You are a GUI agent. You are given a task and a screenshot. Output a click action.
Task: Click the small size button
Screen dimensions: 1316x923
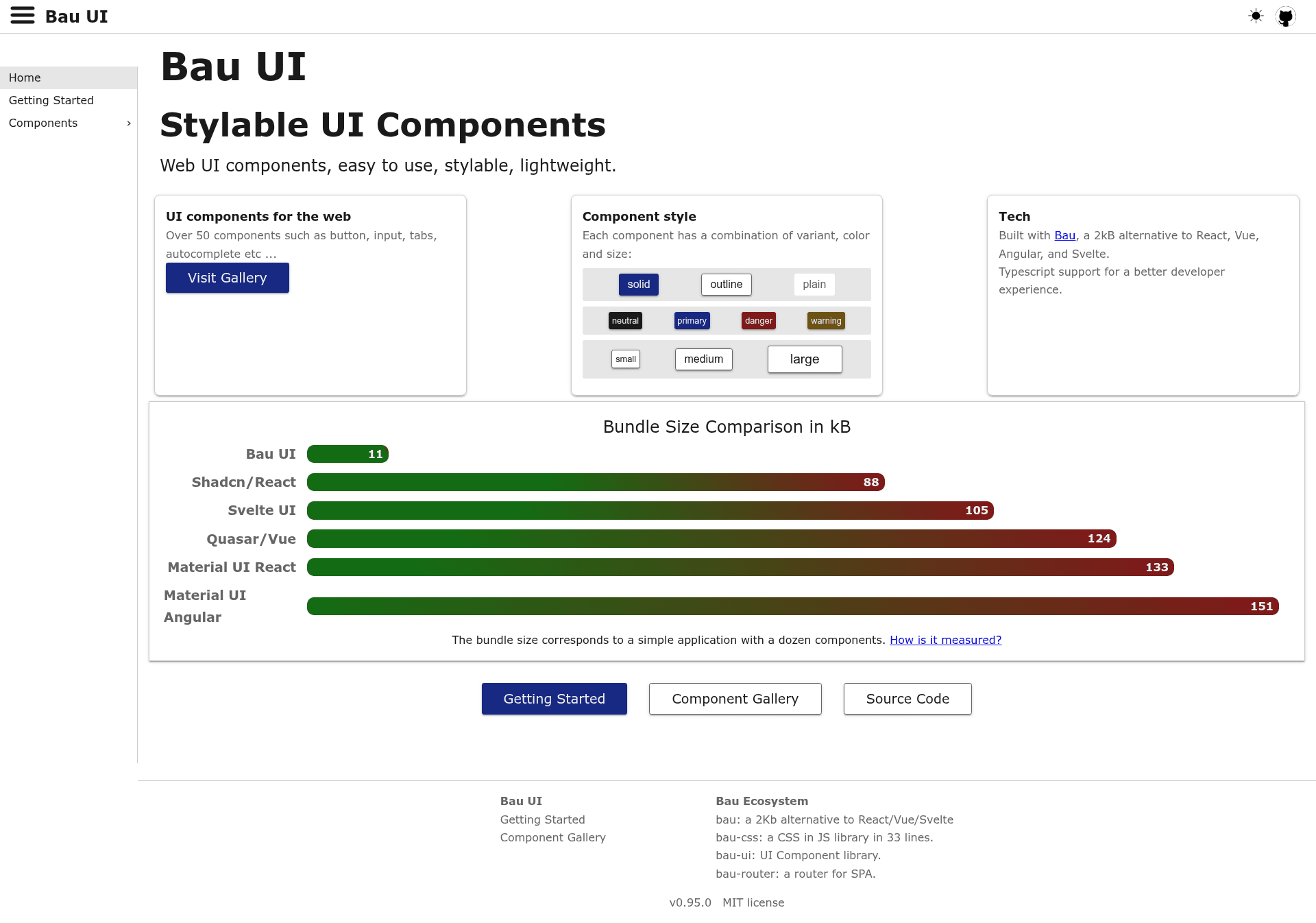click(x=626, y=359)
